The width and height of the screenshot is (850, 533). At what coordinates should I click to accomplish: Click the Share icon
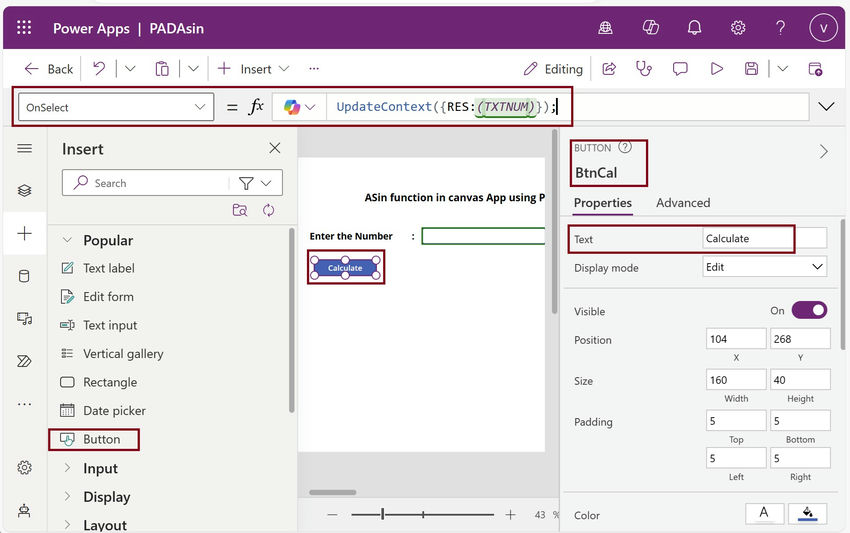609,69
